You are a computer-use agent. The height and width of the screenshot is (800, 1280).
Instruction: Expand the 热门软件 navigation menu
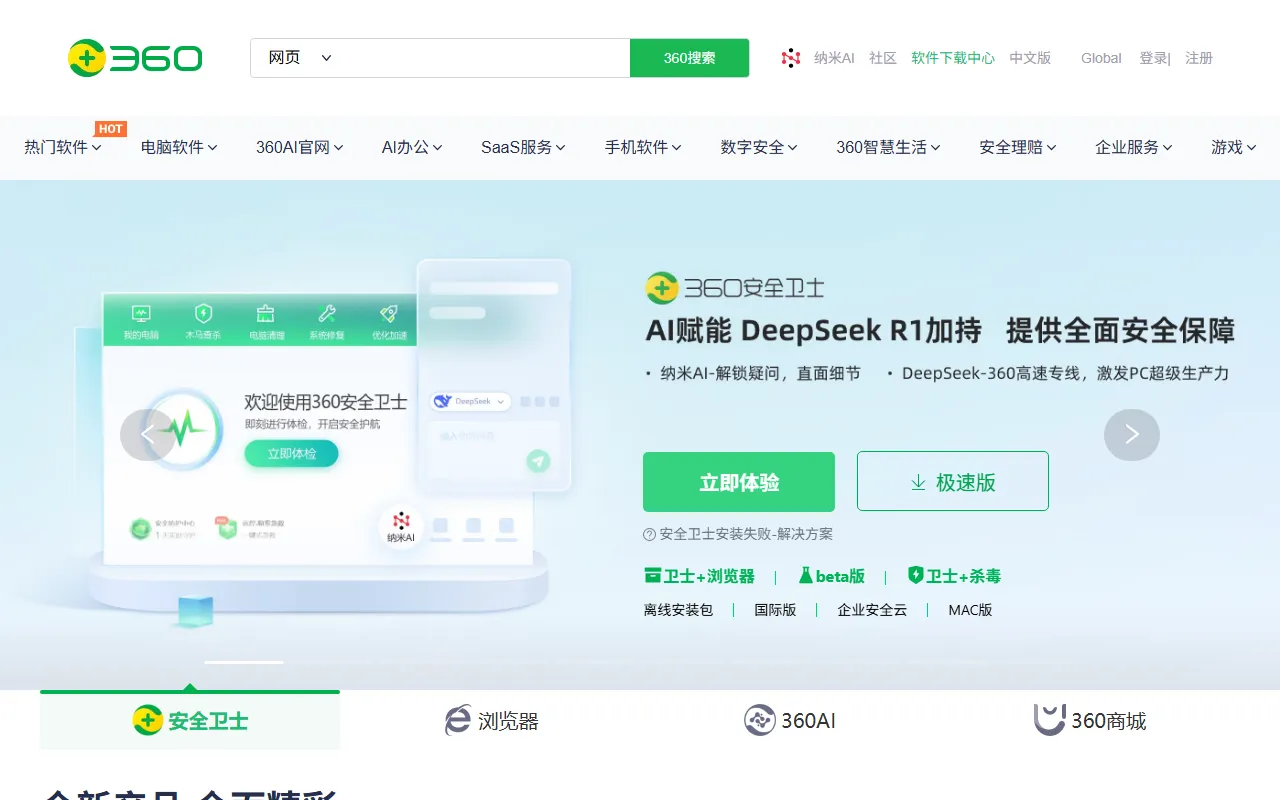62,147
